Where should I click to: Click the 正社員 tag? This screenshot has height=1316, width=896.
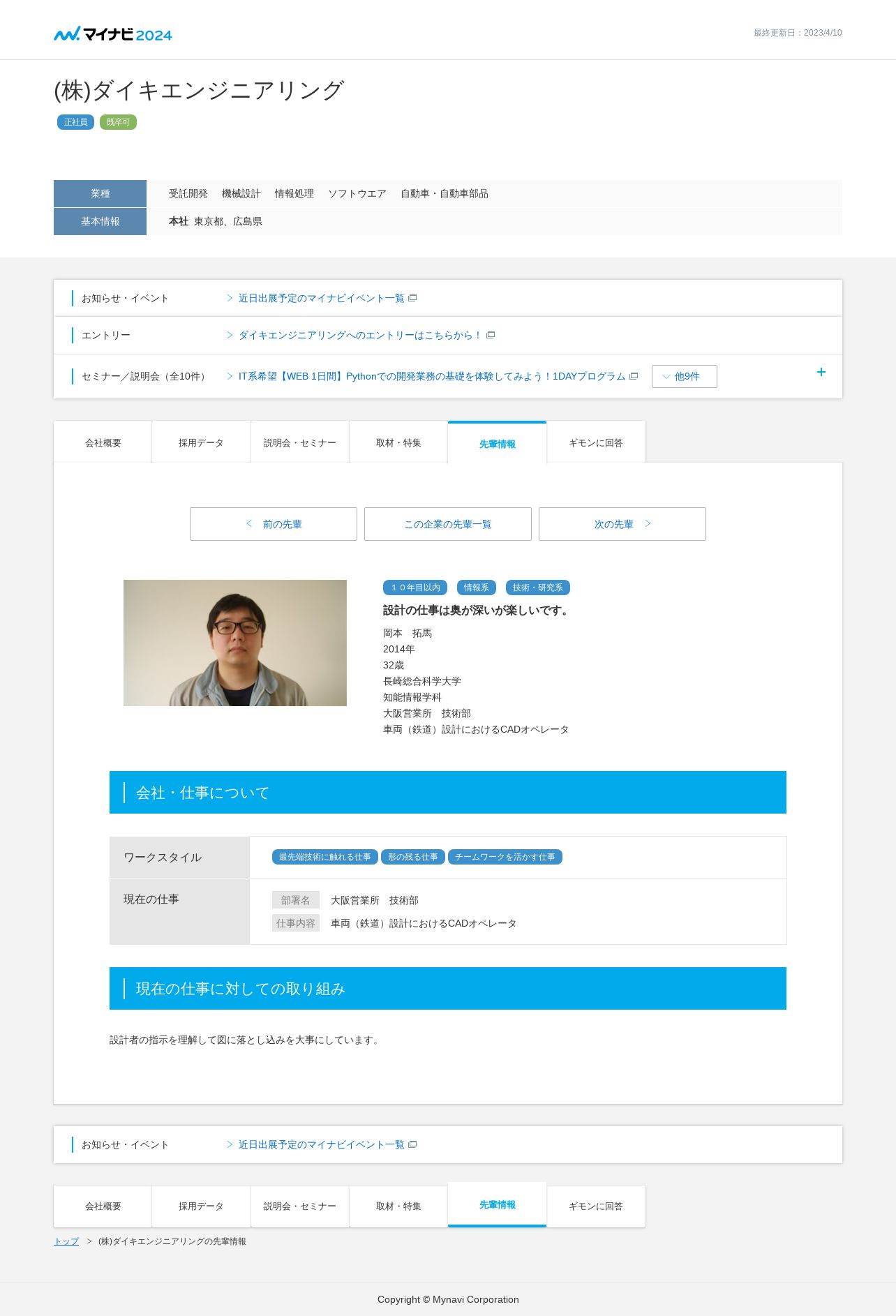75,122
